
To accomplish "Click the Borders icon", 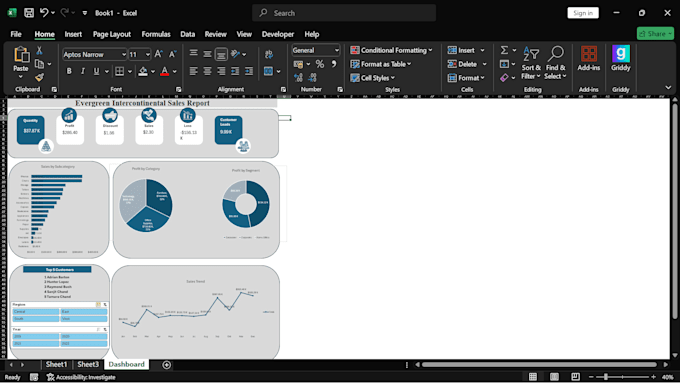I will click(119, 71).
